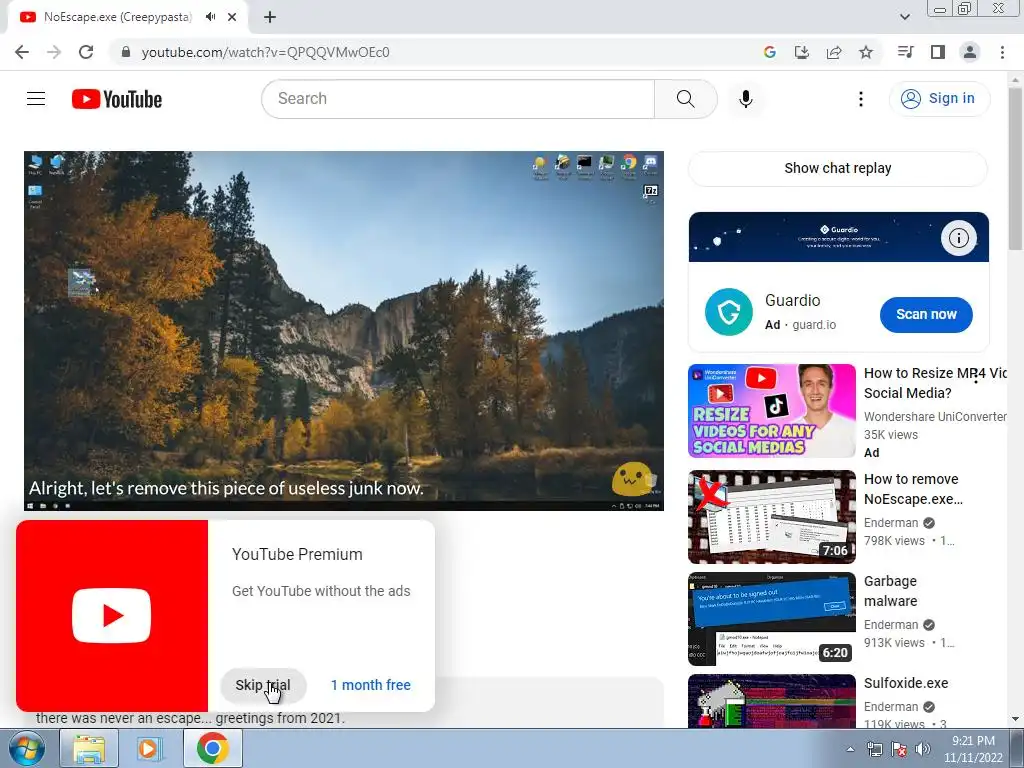This screenshot has width=1024, height=768.
Task: Click the address bar URL
Action: pos(265,52)
